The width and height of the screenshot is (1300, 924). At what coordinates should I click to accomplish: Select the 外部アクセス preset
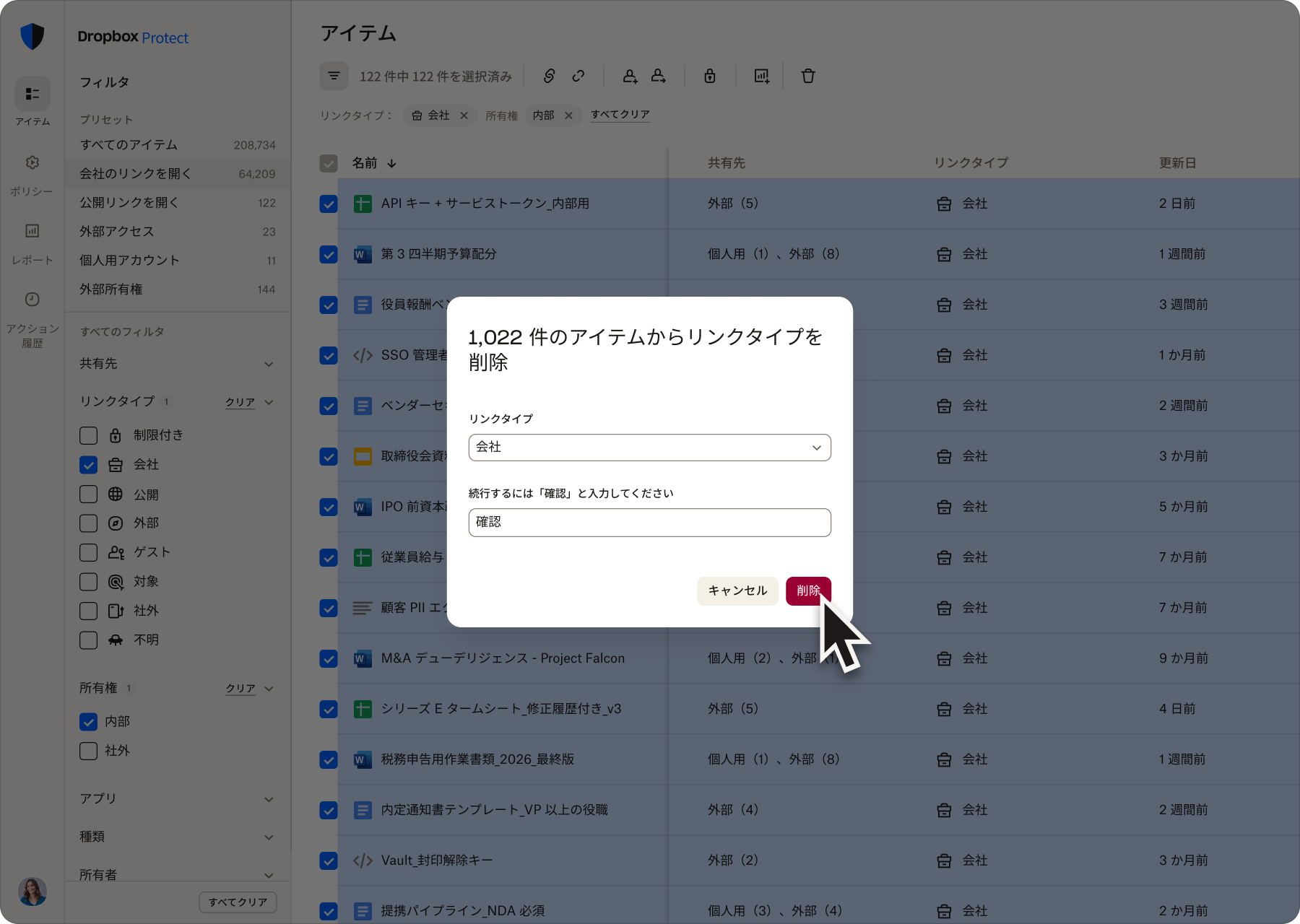(178, 232)
